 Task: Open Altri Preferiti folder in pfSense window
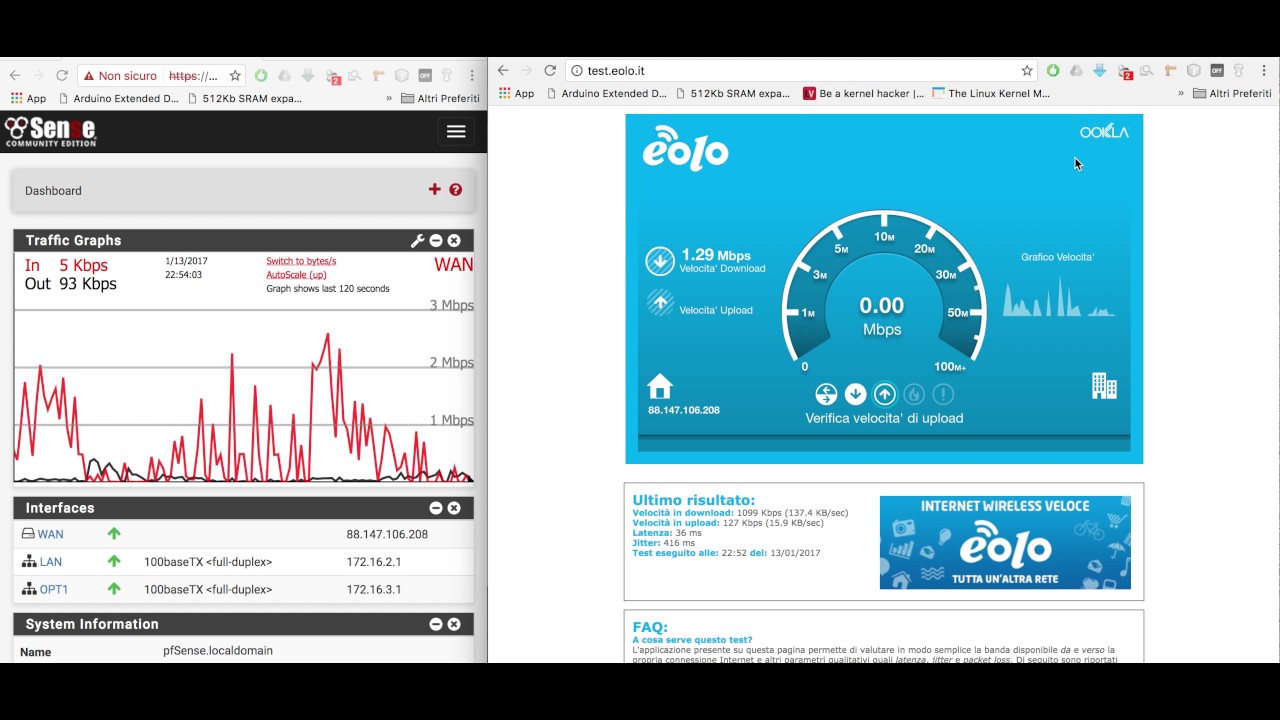click(x=440, y=99)
